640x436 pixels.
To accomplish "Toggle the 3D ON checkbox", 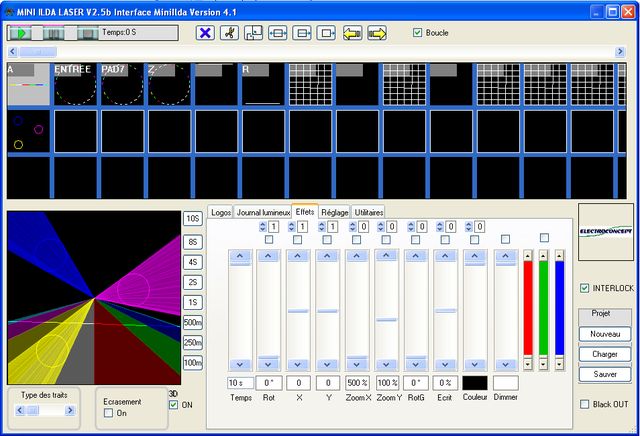I will tap(173, 405).
